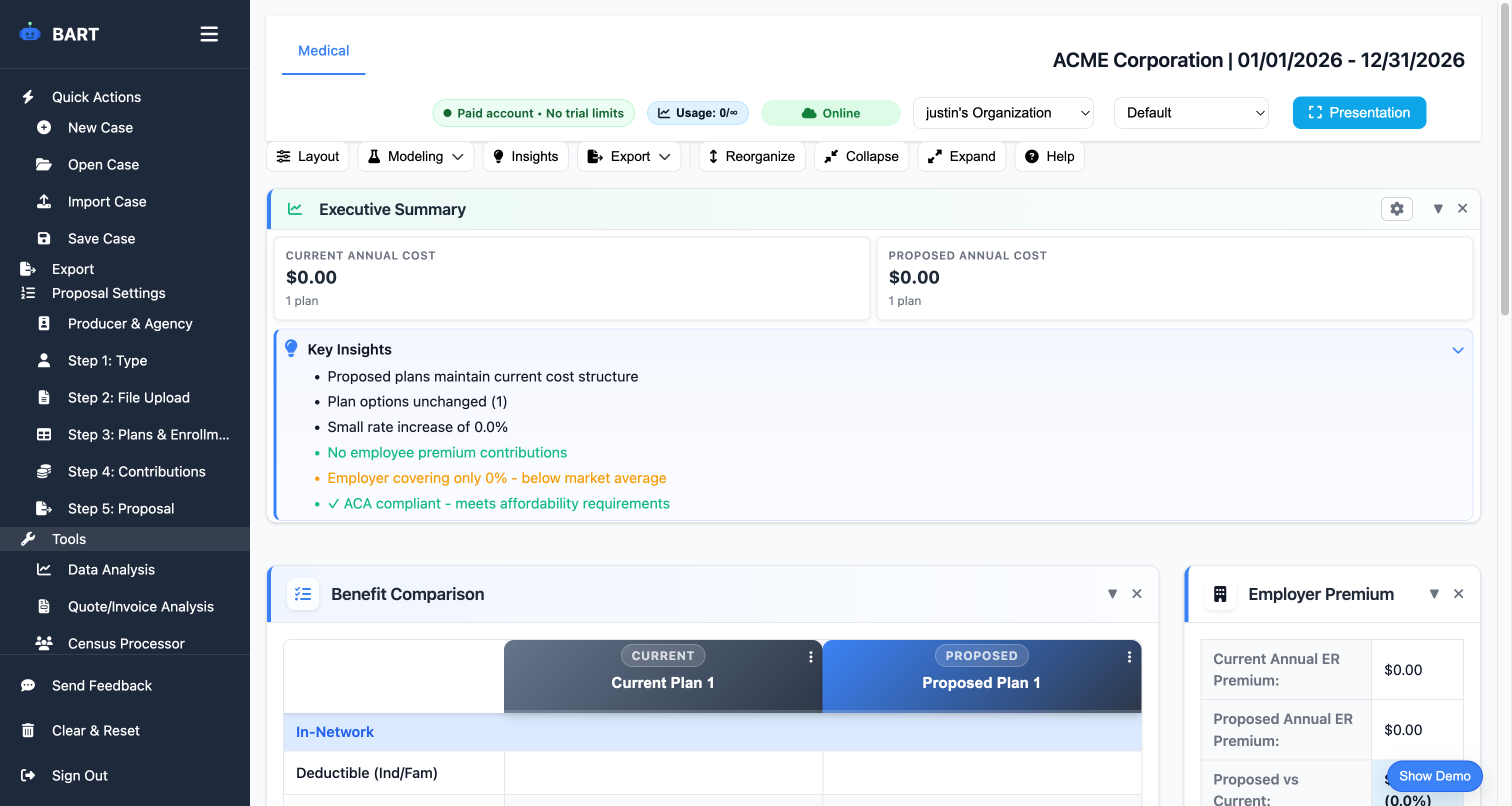Click the Show Demo button
This screenshot has width=1512, height=806.
(1433, 776)
